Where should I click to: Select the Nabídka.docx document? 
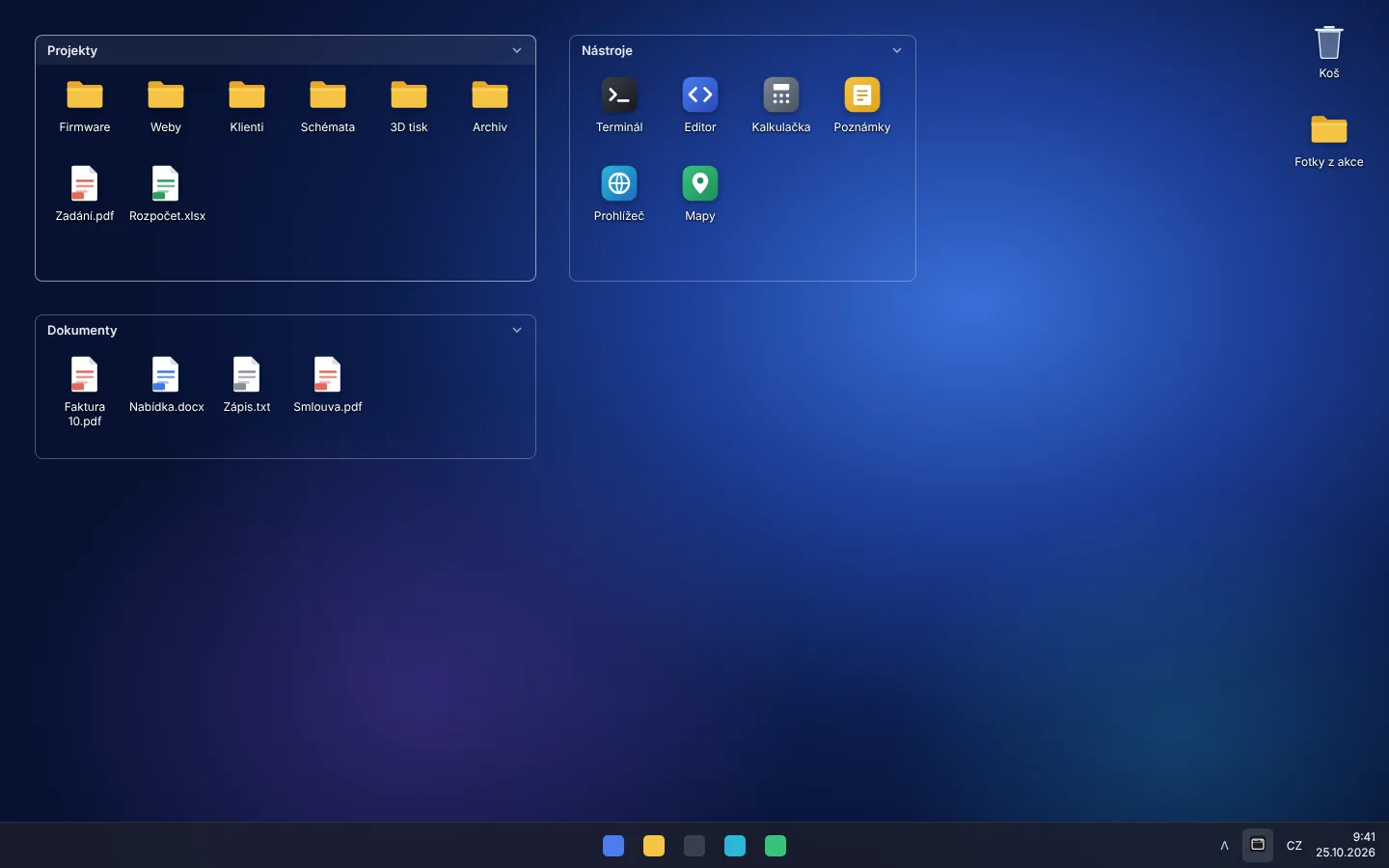(166, 374)
